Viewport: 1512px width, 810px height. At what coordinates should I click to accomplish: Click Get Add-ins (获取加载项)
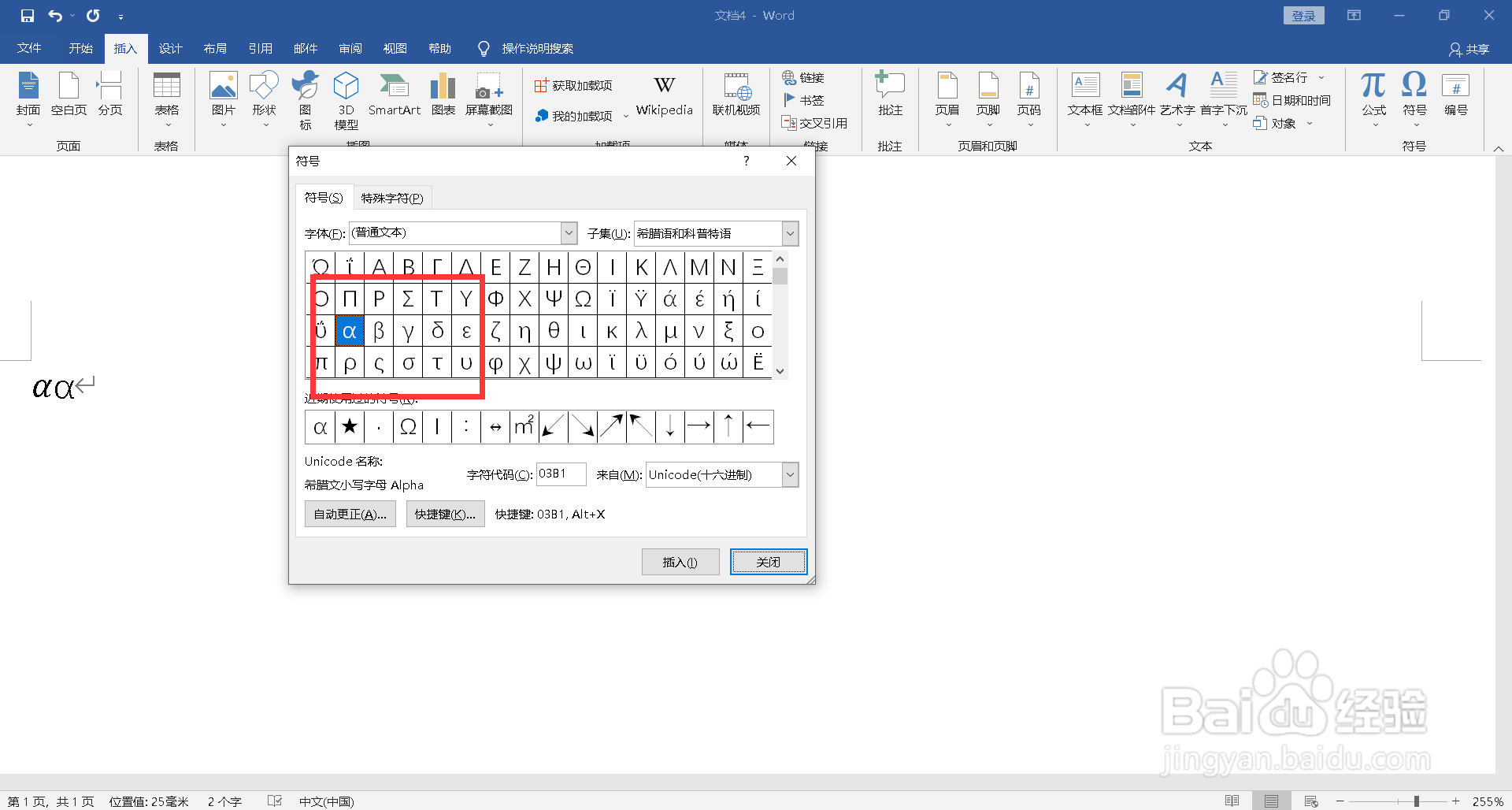click(x=573, y=85)
